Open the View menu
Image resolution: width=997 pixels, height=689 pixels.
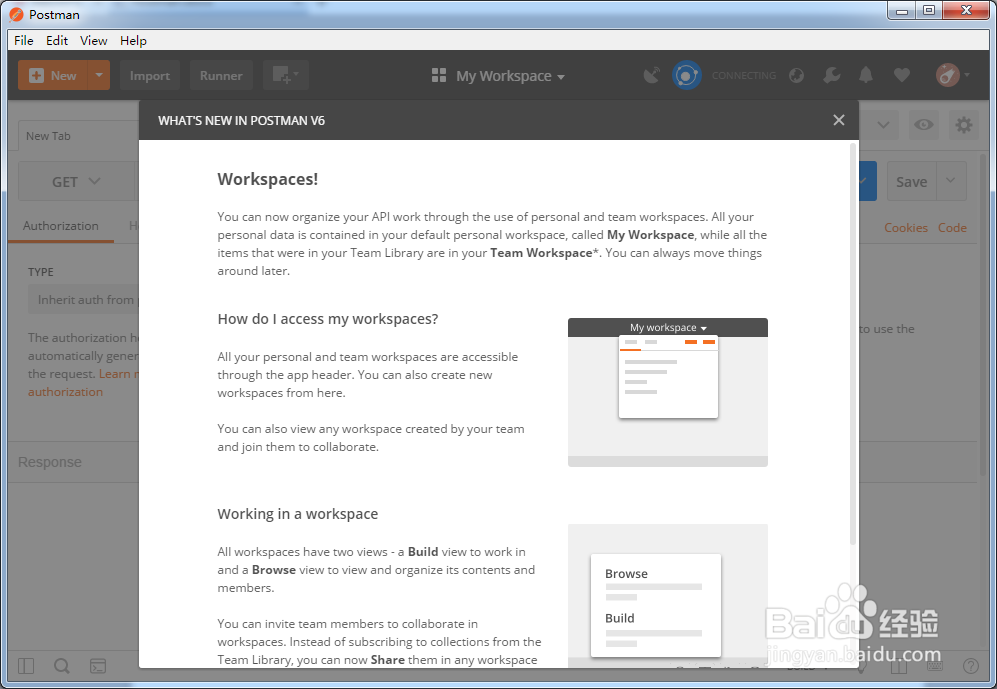click(x=93, y=40)
